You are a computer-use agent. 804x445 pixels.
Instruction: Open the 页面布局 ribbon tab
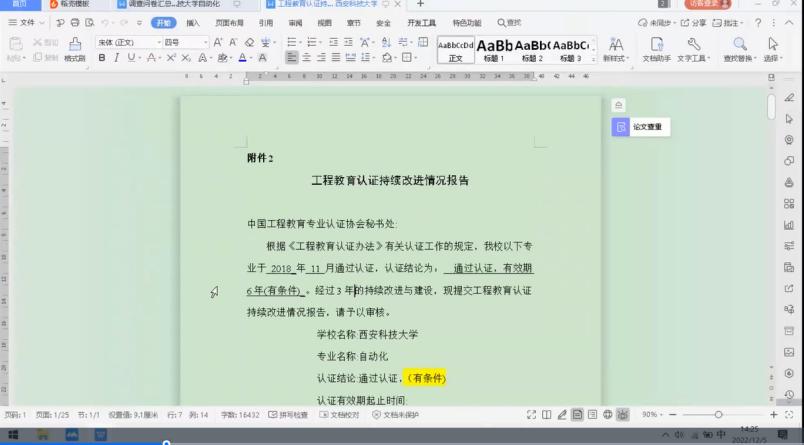pyautogui.click(x=229, y=22)
